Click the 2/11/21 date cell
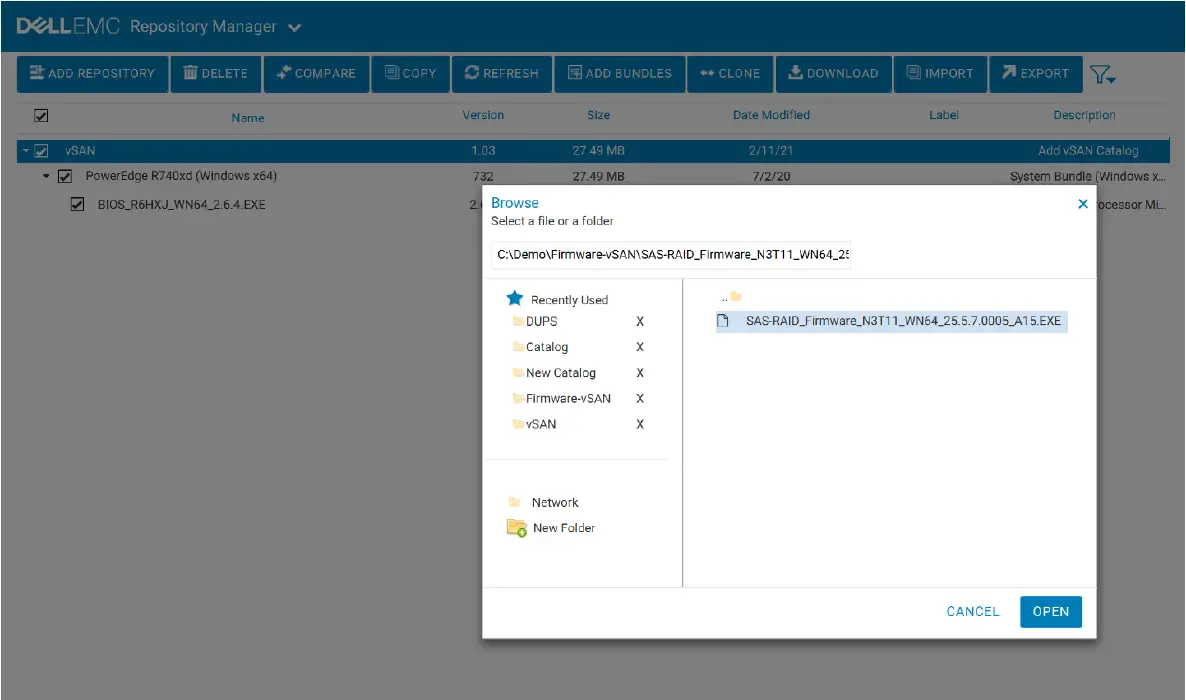1186x700 pixels. [771, 151]
